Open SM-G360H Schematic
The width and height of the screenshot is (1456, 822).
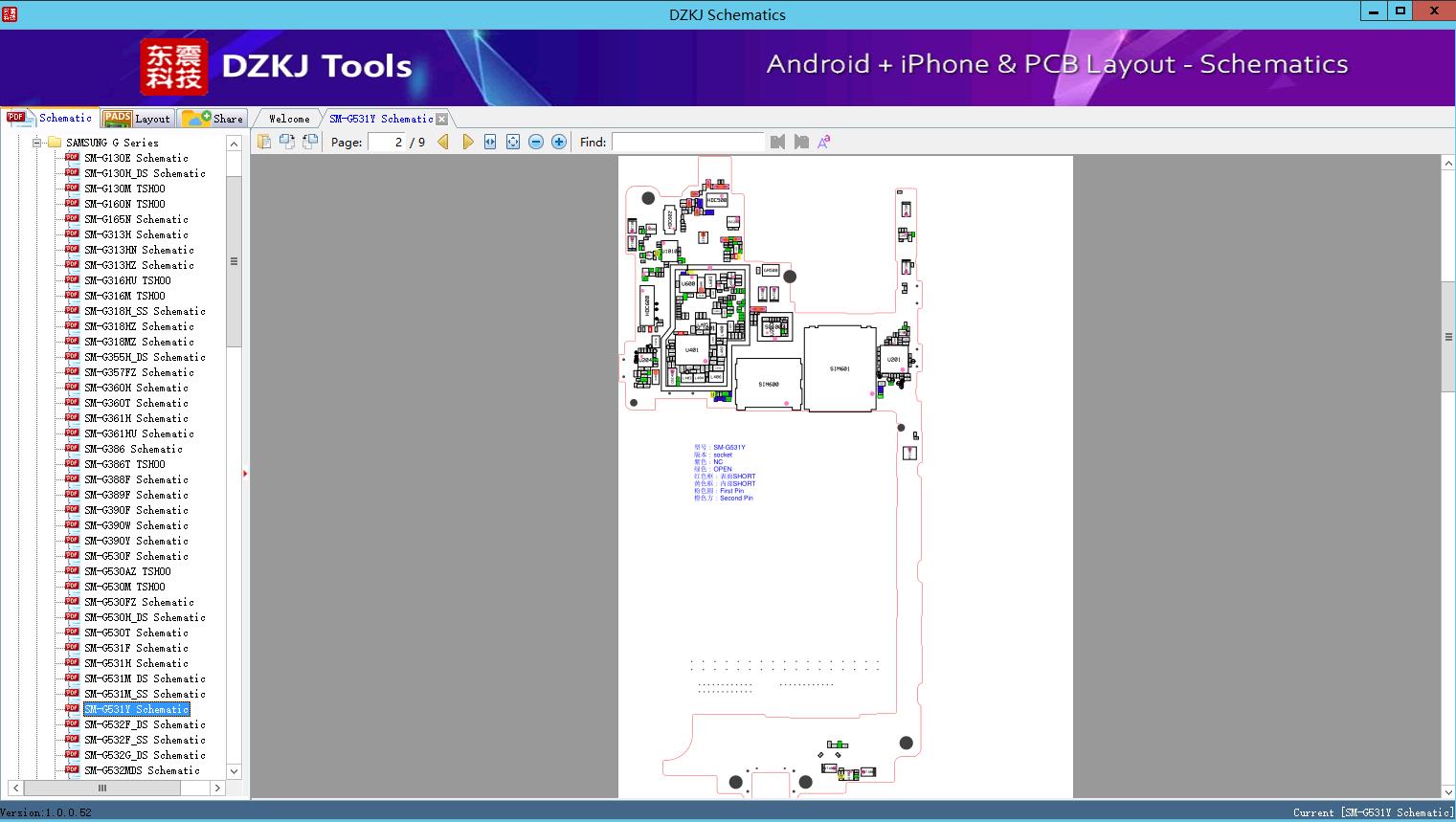click(x=136, y=388)
